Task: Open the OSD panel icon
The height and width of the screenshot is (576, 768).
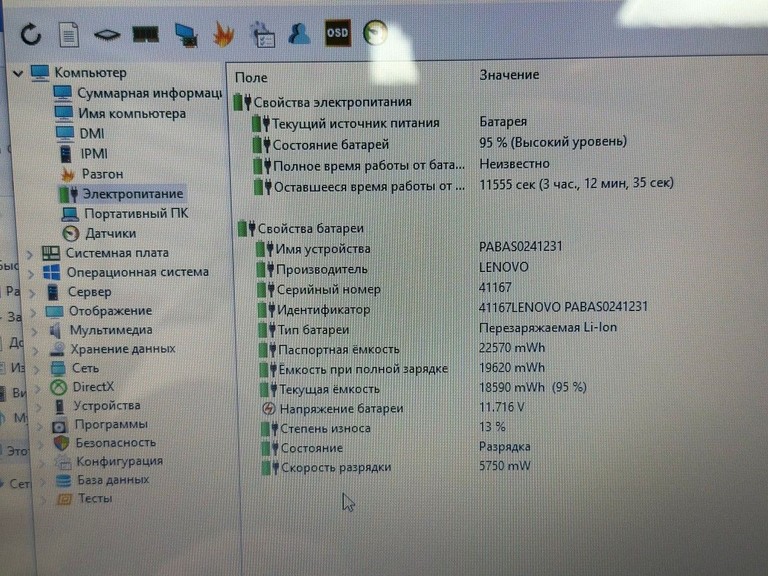Action: [338, 33]
